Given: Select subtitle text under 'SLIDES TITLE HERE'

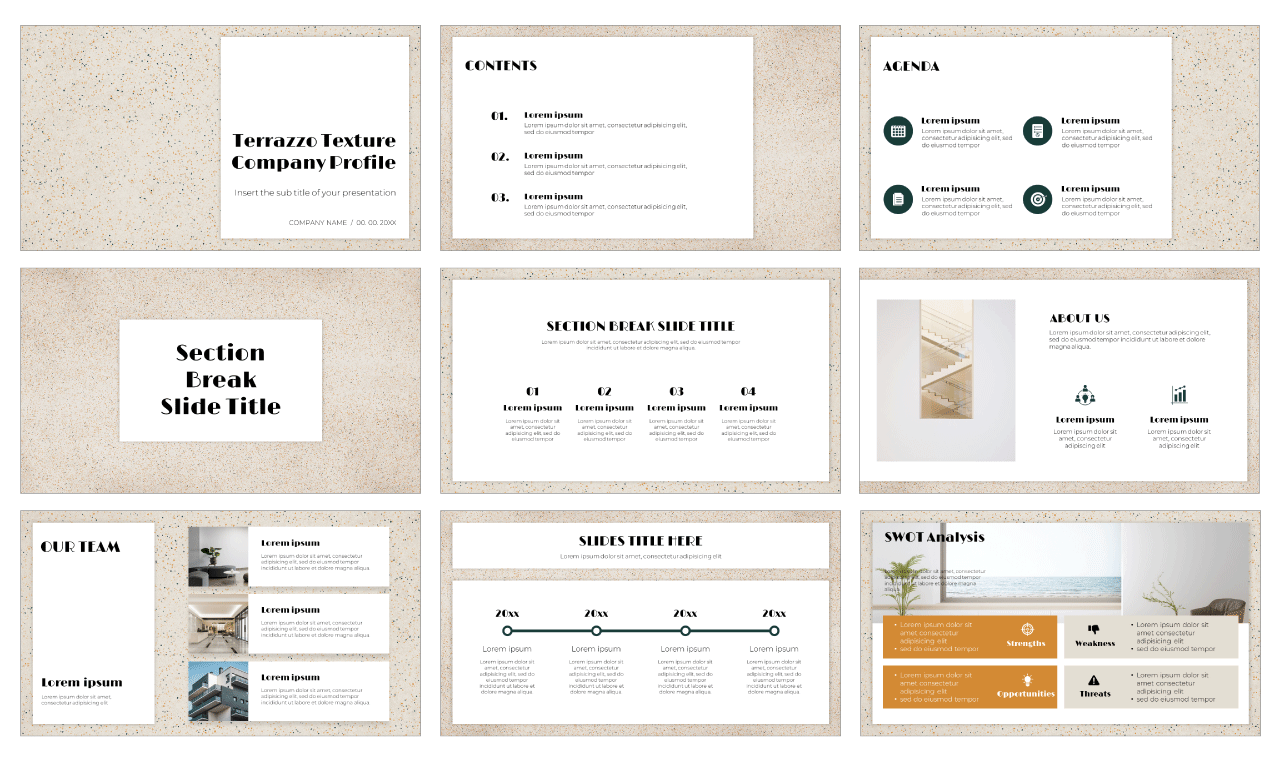Looking at the screenshot, I should [x=640, y=556].
